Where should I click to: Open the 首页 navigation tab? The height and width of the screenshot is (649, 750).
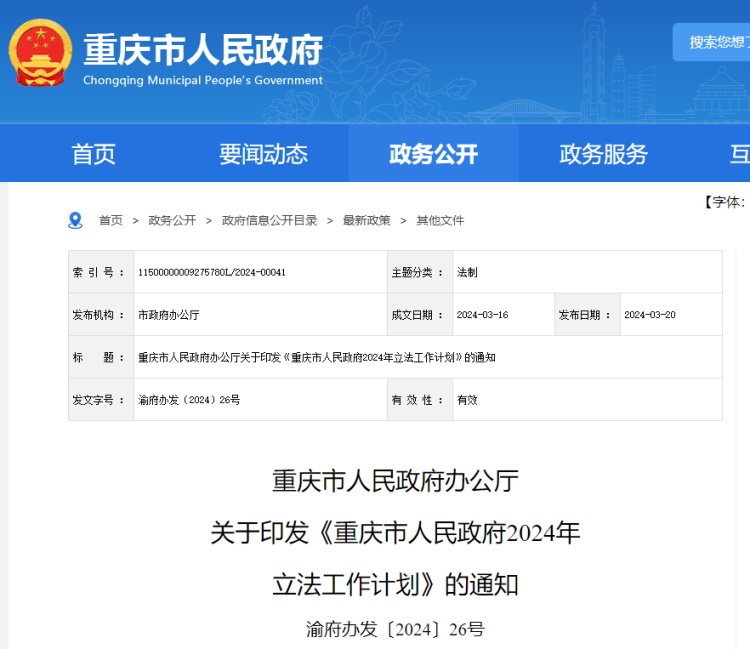(94, 154)
